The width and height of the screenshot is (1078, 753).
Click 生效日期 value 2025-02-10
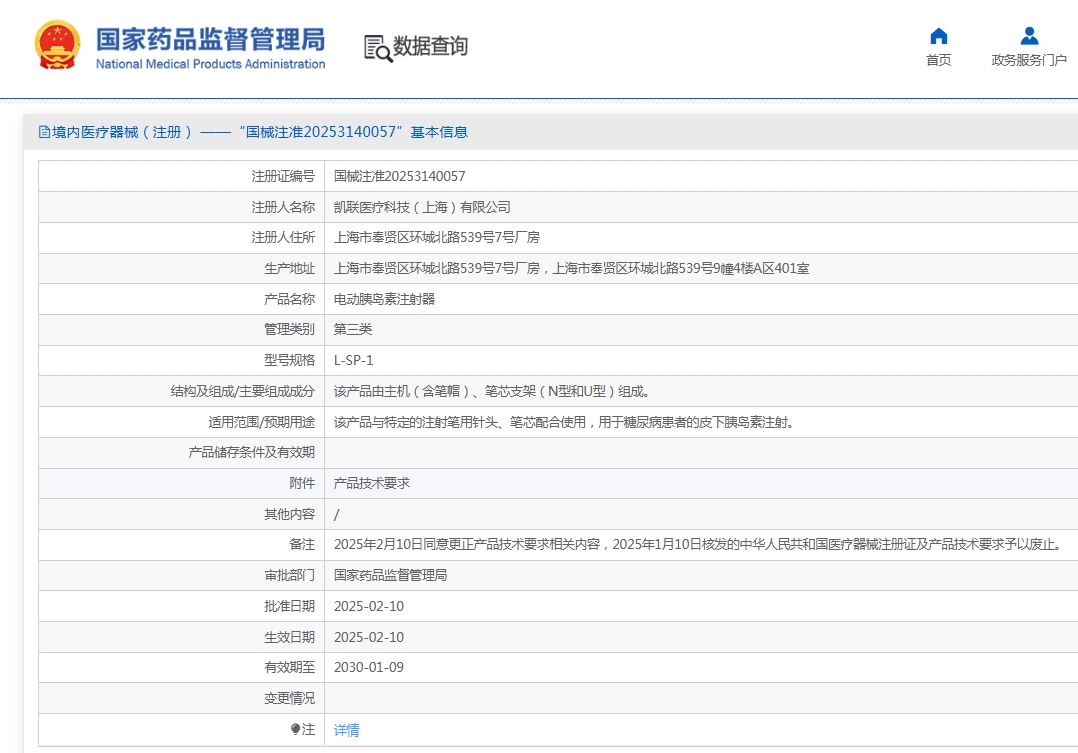click(368, 637)
